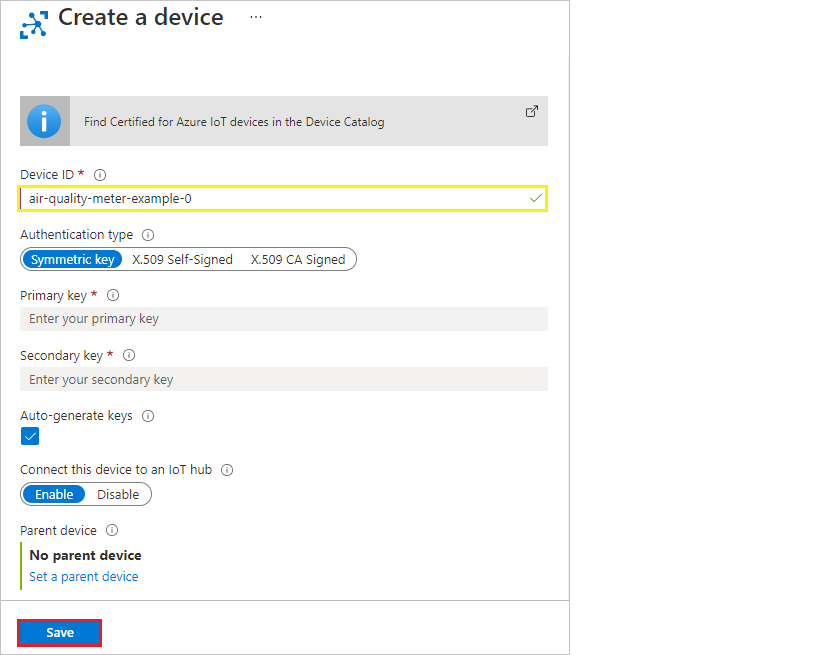This screenshot has width=828, height=655.
Task: Open the ellipsis menu beside the title
Action: (256, 17)
